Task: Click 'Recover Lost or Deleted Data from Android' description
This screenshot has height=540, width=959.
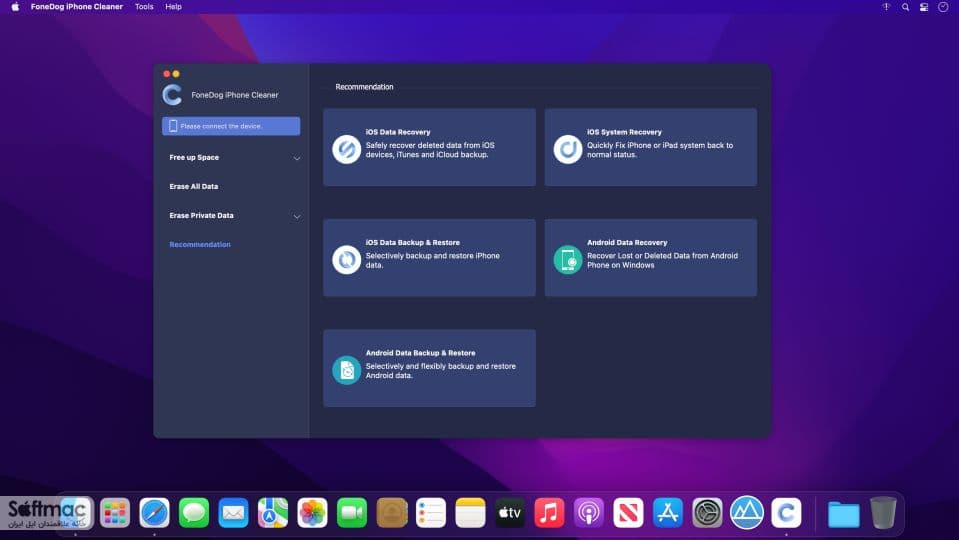Action: (662, 261)
